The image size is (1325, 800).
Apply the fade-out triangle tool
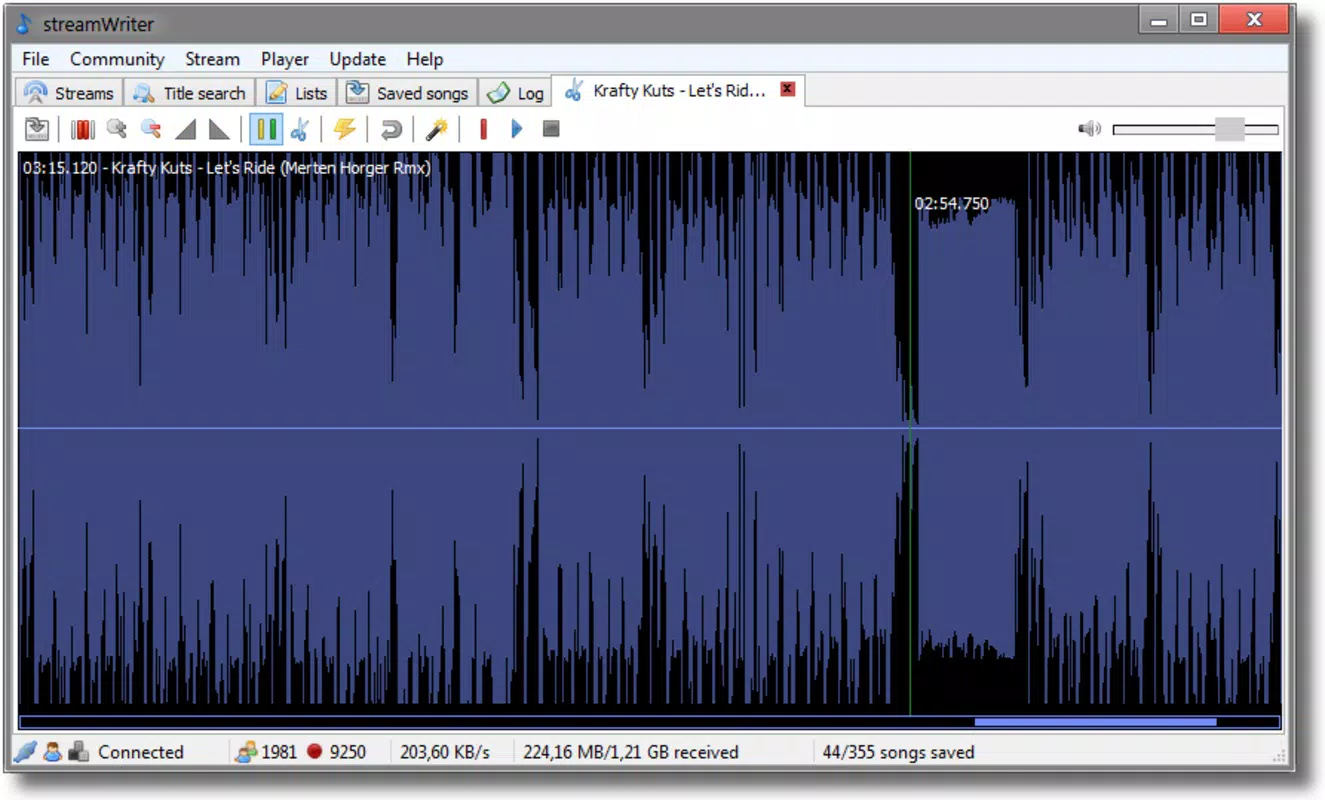[x=219, y=129]
